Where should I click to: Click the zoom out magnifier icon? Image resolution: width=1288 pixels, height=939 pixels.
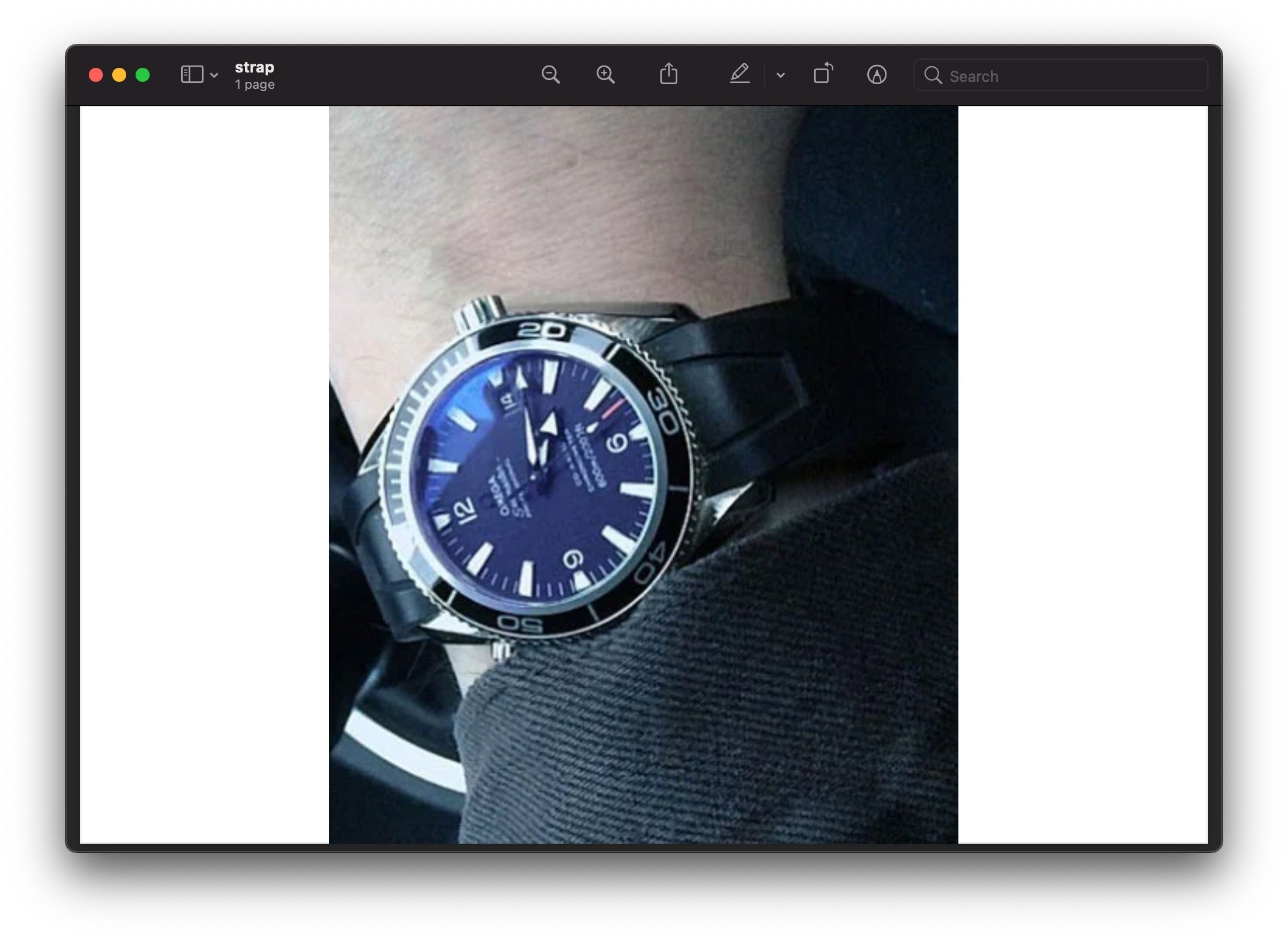[x=550, y=75]
